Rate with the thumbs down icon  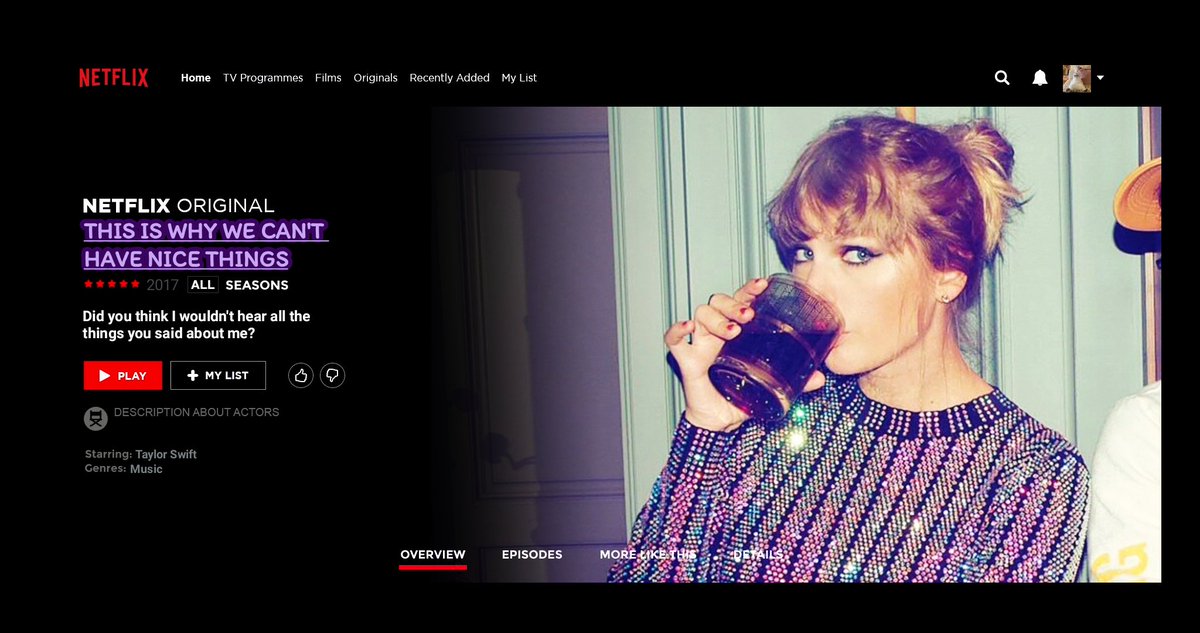coord(332,375)
